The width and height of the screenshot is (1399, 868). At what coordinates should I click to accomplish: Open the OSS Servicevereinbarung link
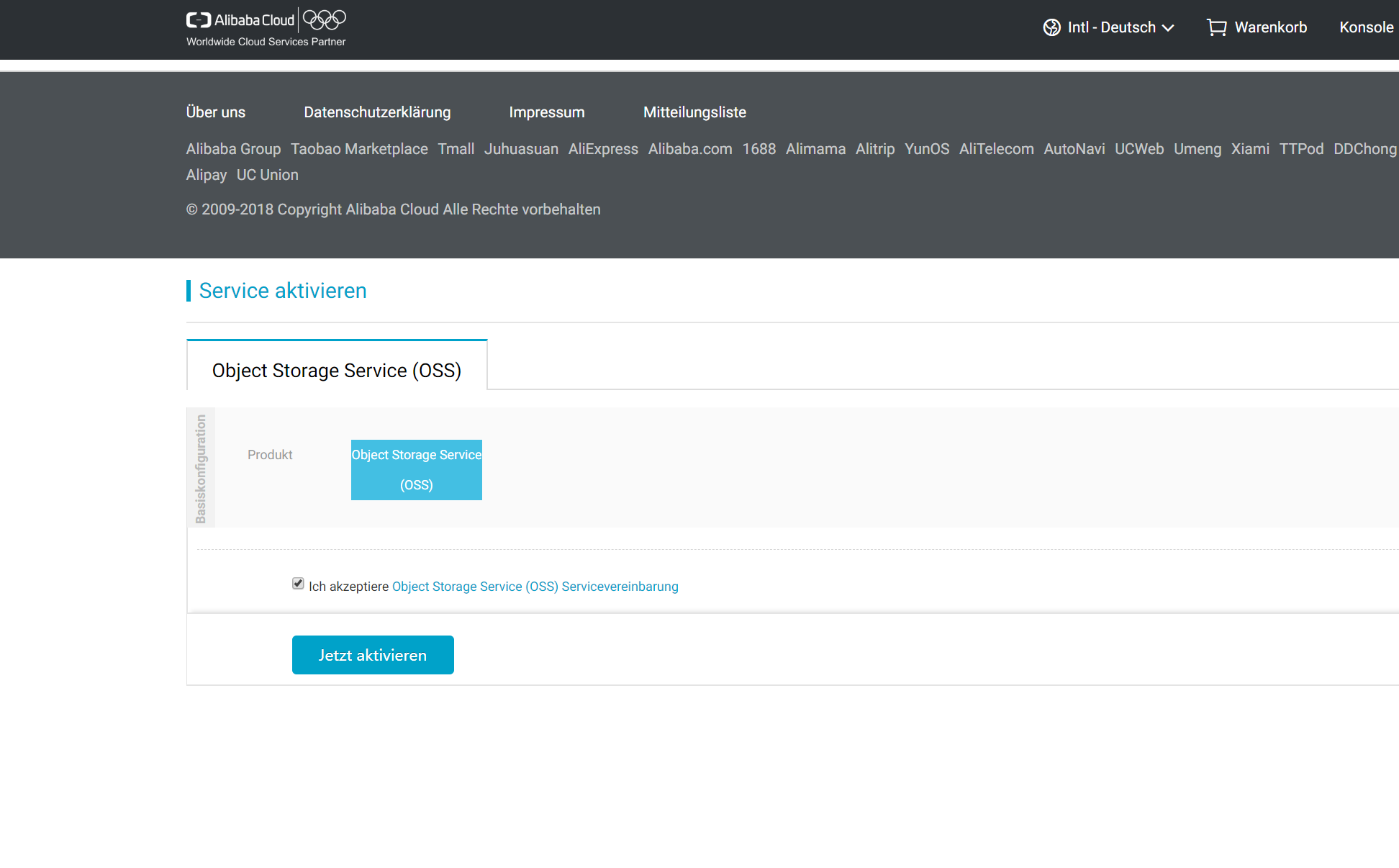pyautogui.click(x=535, y=587)
